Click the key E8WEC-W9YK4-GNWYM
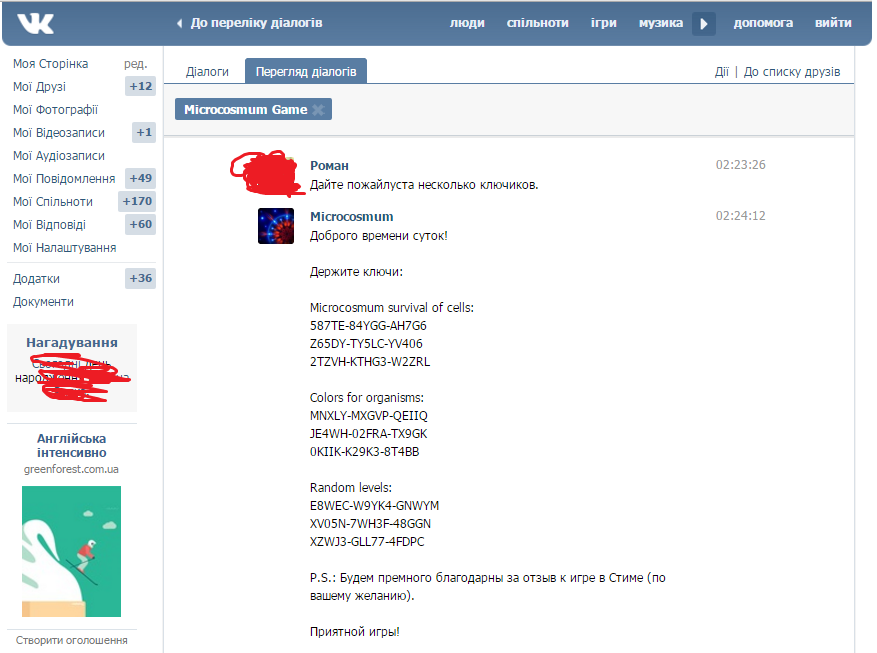The image size is (877, 653). coord(374,505)
